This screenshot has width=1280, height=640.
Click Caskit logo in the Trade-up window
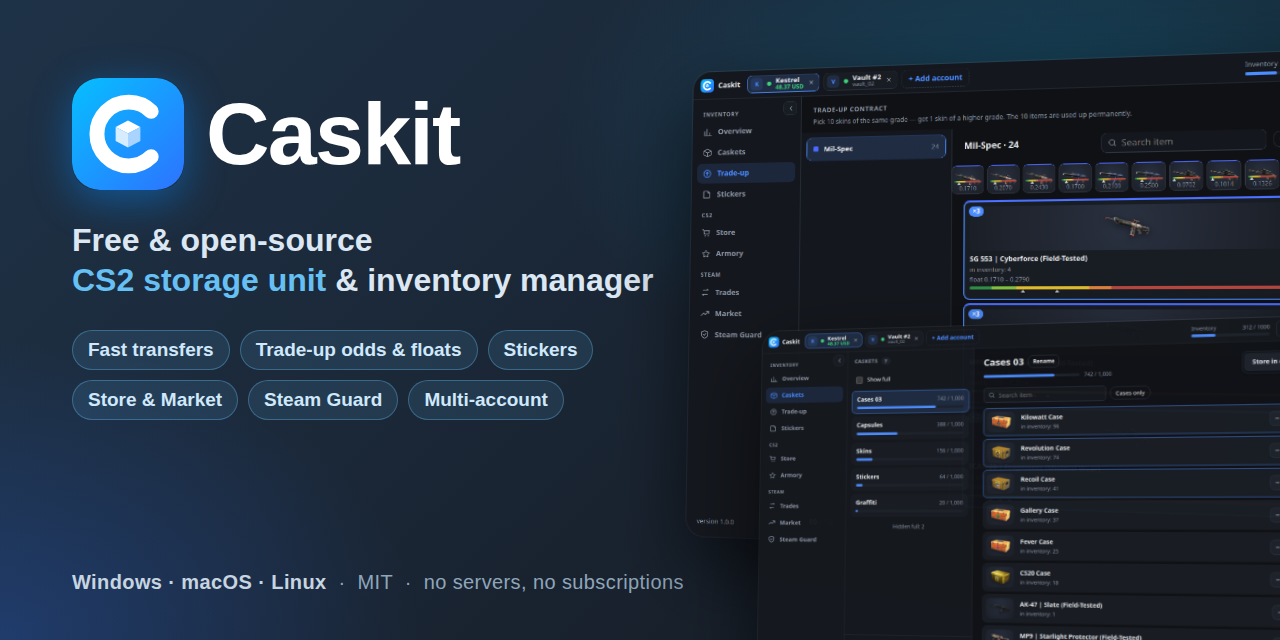pos(707,85)
